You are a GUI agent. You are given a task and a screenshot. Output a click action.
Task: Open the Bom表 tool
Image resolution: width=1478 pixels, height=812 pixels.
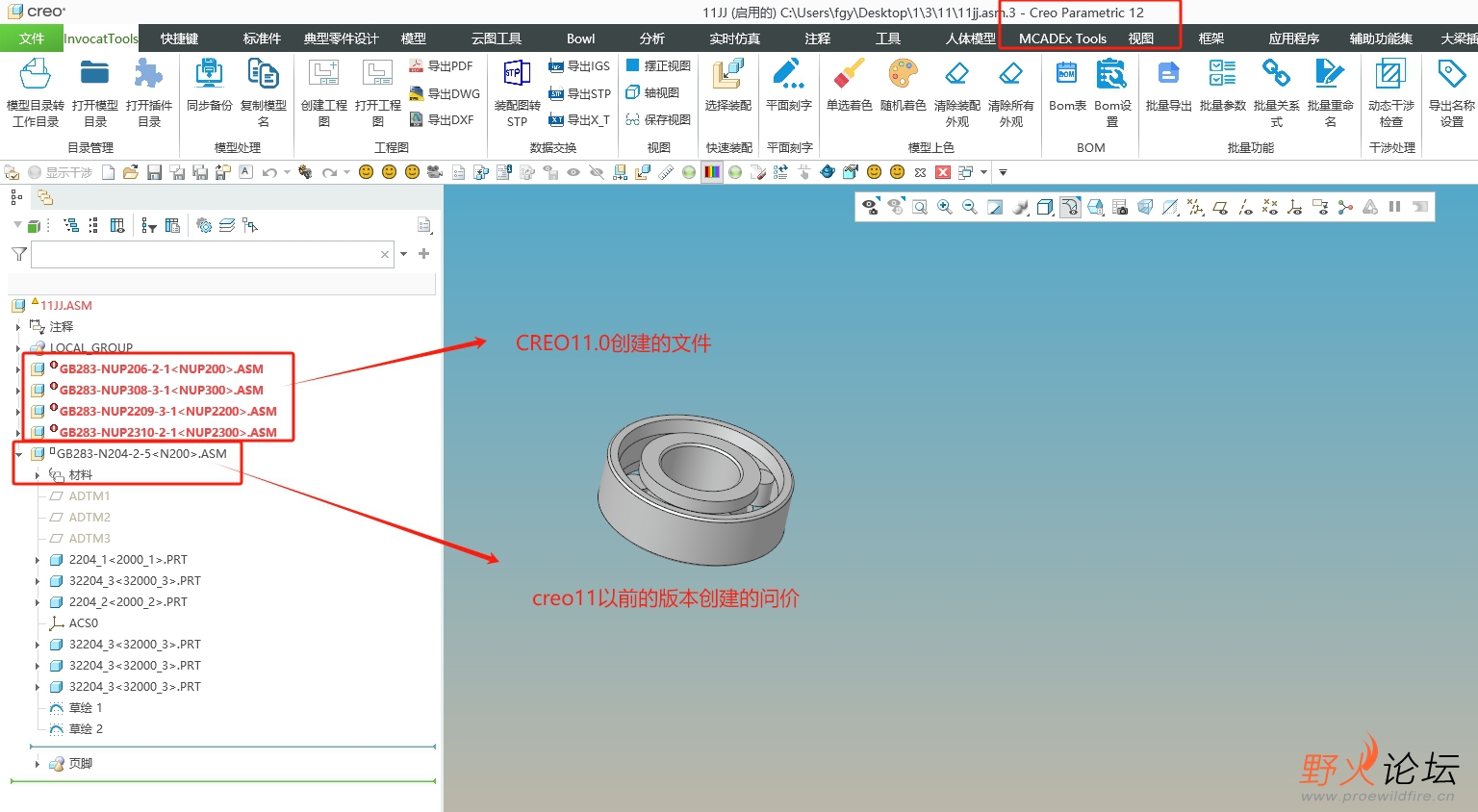[1067, 74]
